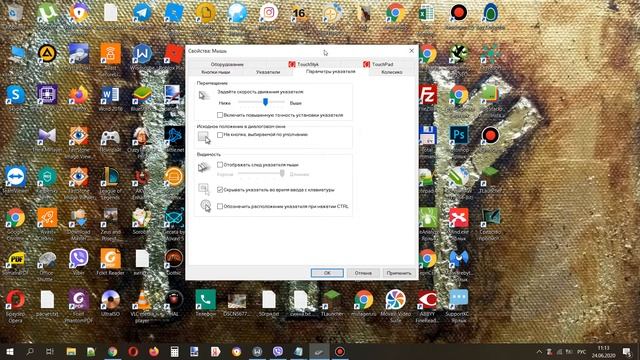Enable enhanced pointer precision checkbox
The image size is (640, 360).
coord(220,115)
